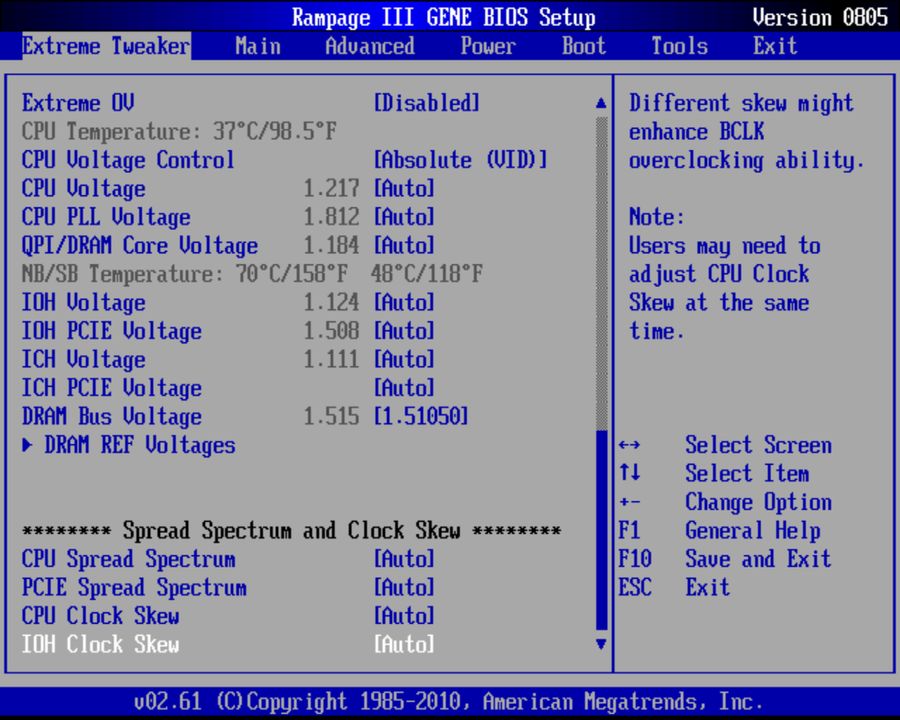Viewport: 900px width, 720px height.
Task: Click the American Megatrends copyright footer
Action: [x=448, y=702]
